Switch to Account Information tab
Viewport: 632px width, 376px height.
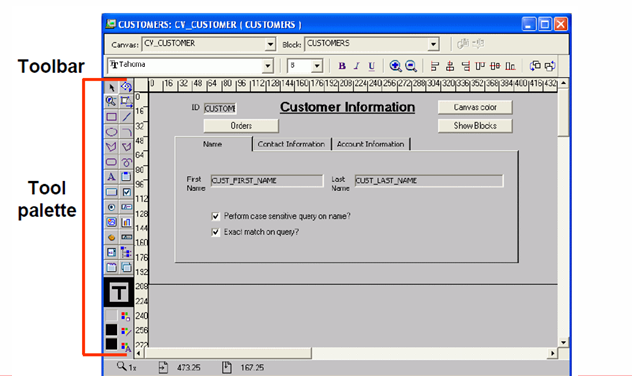coord(370,144)
